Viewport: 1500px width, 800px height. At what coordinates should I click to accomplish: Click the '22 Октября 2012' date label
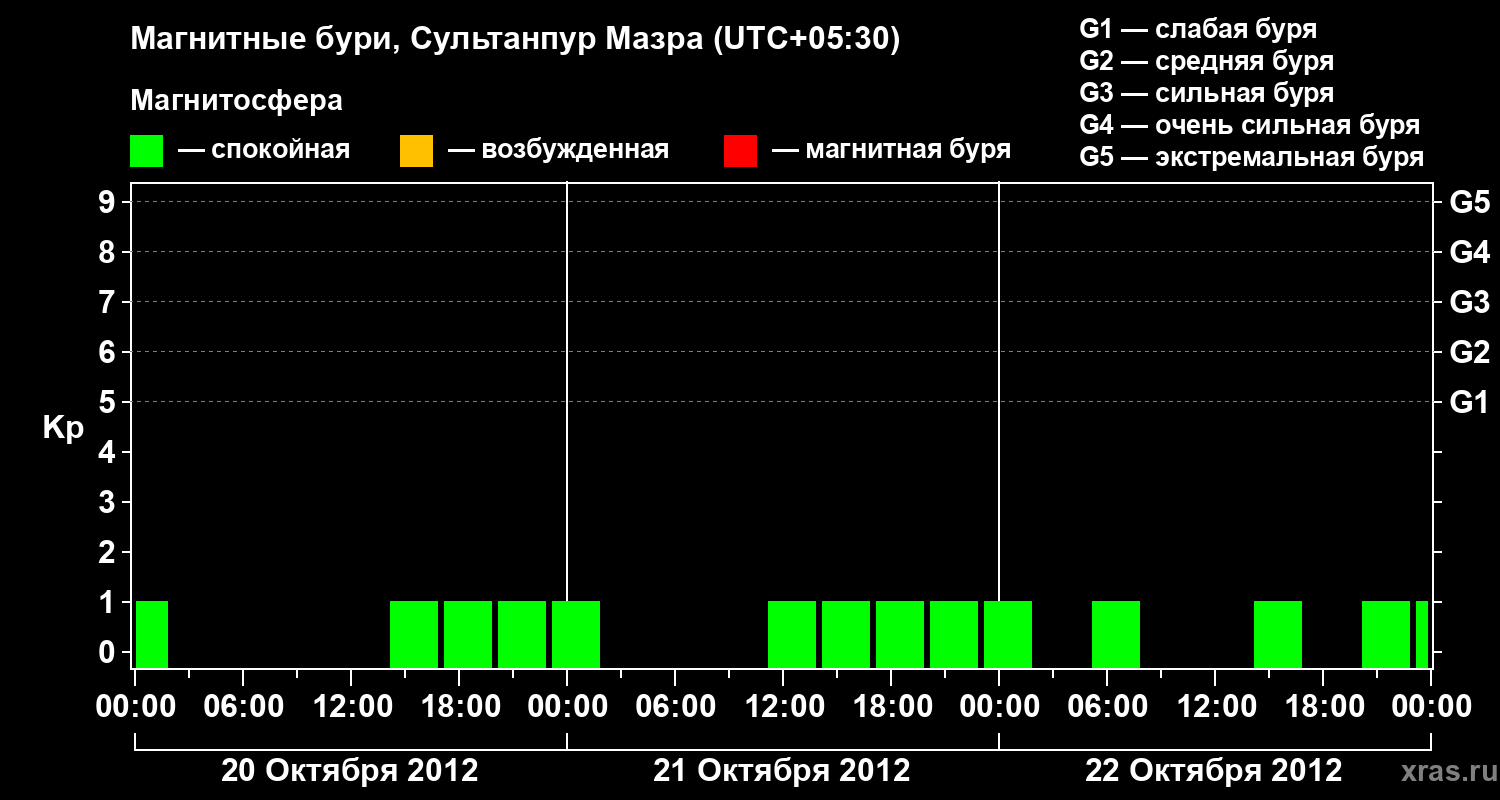(x=1214, y=771)
